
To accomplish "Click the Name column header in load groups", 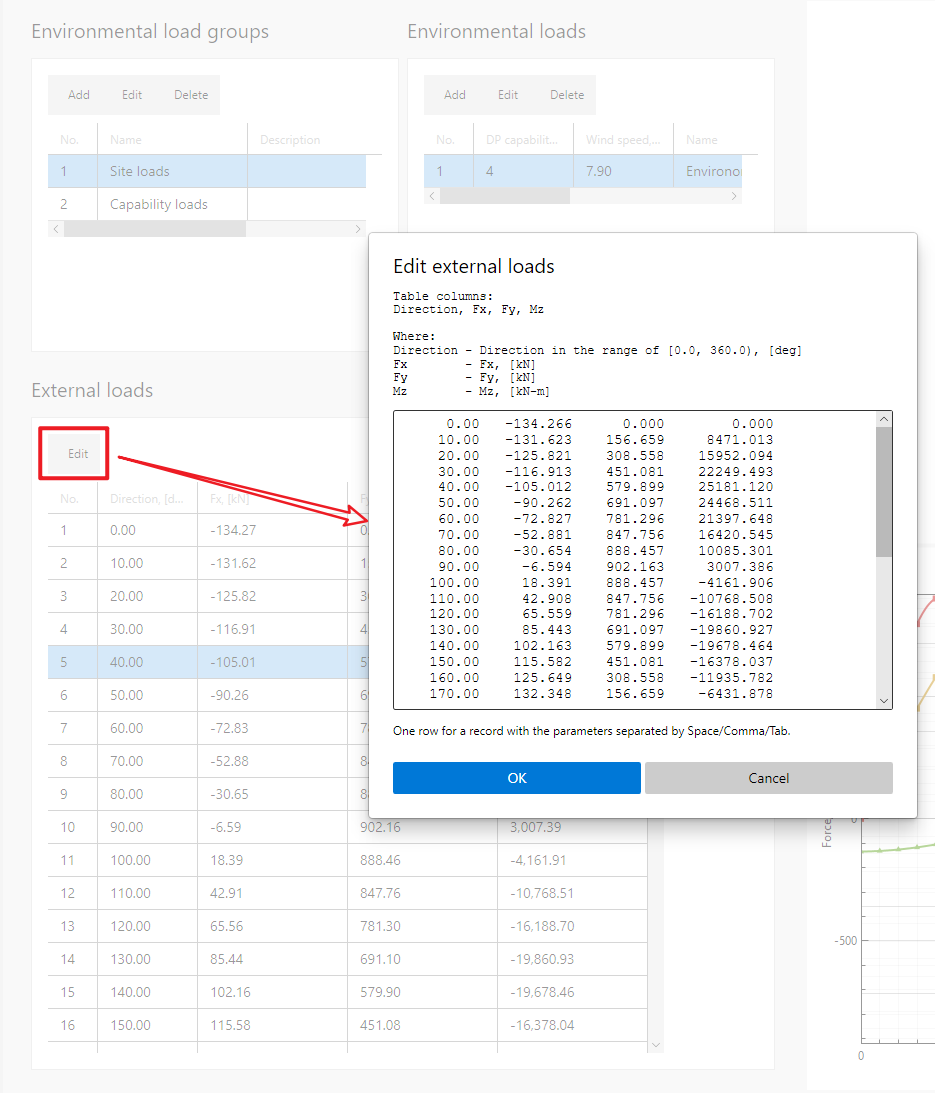I will [172, 139].
